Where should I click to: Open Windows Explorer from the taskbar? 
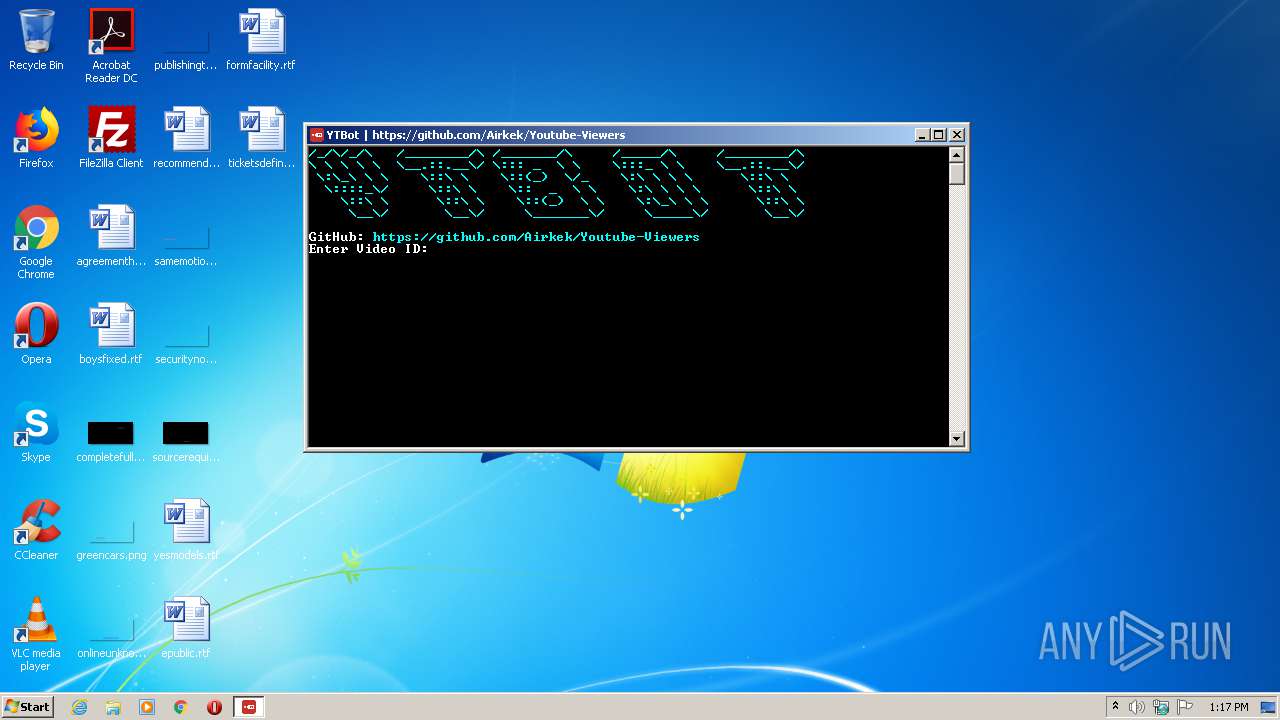[x=113, y=707]
